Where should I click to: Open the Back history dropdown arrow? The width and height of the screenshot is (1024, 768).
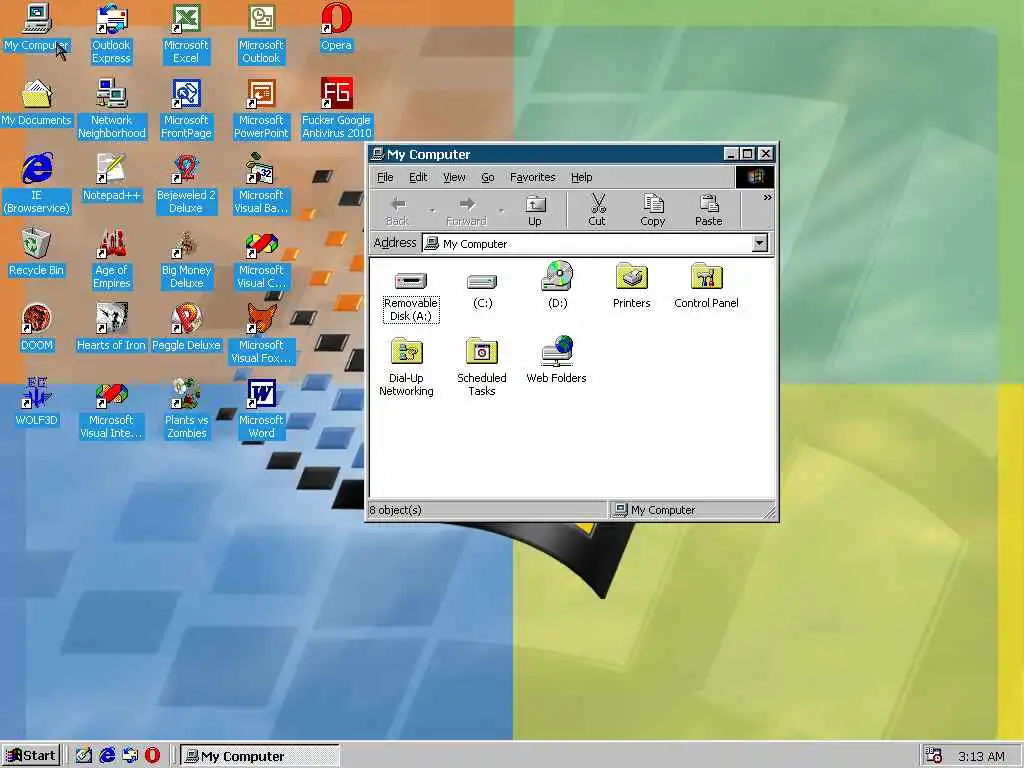coord(432,210)
